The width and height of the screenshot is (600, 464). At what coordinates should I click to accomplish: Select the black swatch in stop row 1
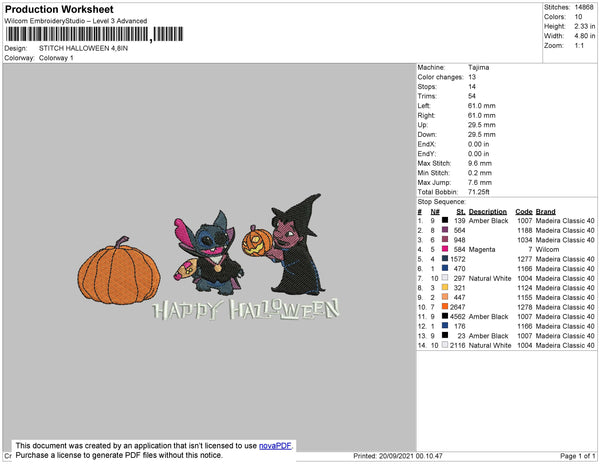coord(445,220)
